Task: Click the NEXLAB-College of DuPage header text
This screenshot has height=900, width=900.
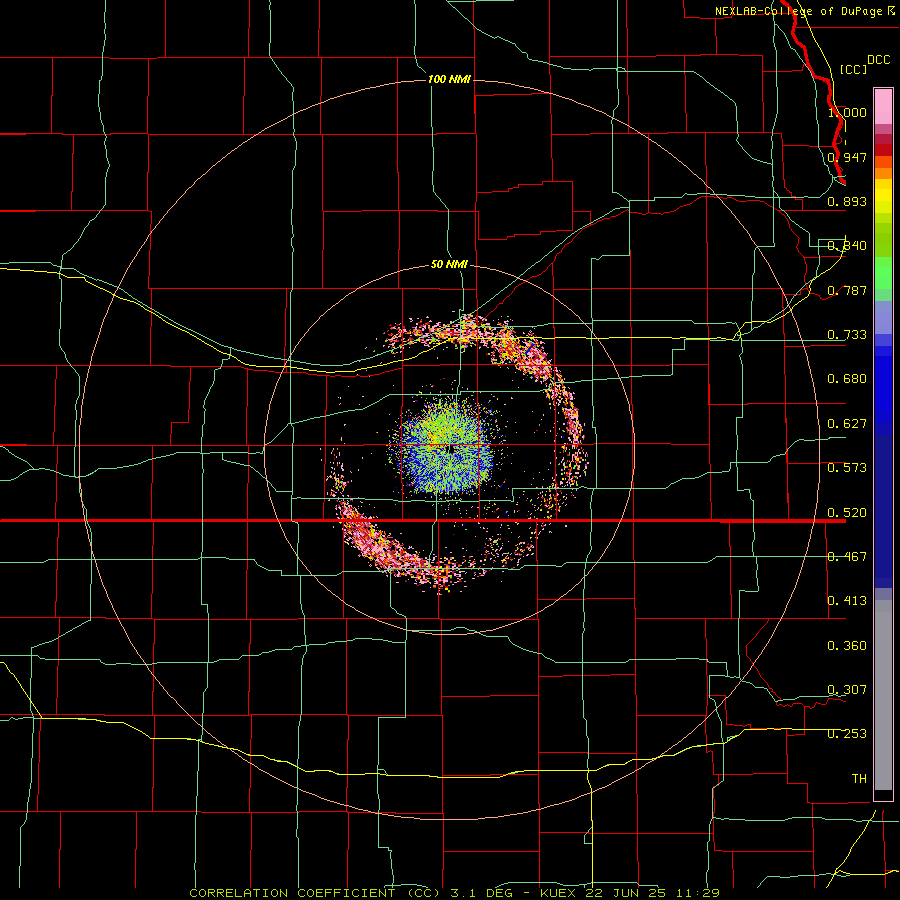Action: pos(798,11)
